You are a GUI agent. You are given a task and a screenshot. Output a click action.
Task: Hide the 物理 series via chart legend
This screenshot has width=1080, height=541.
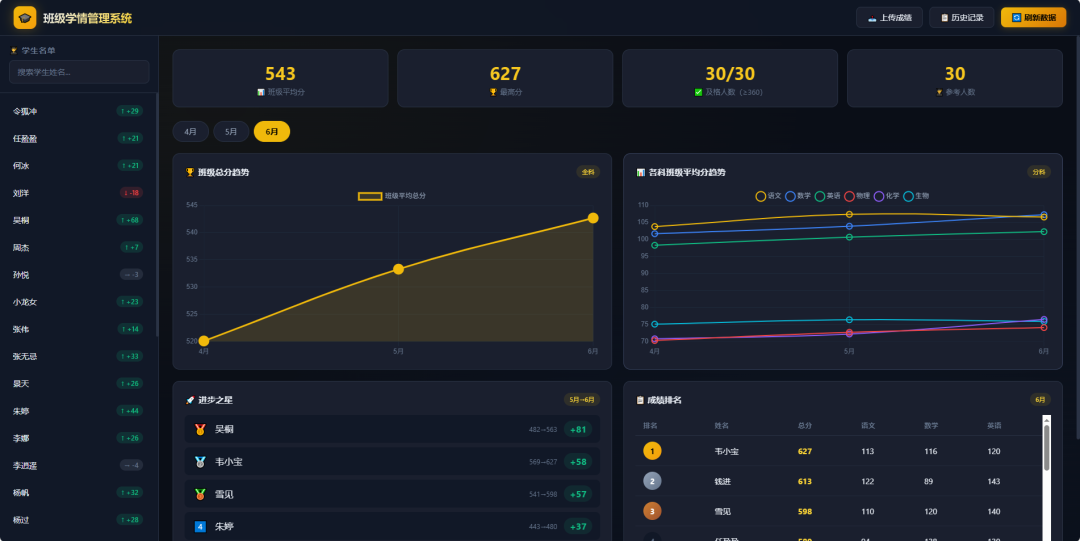click(858, 196)
